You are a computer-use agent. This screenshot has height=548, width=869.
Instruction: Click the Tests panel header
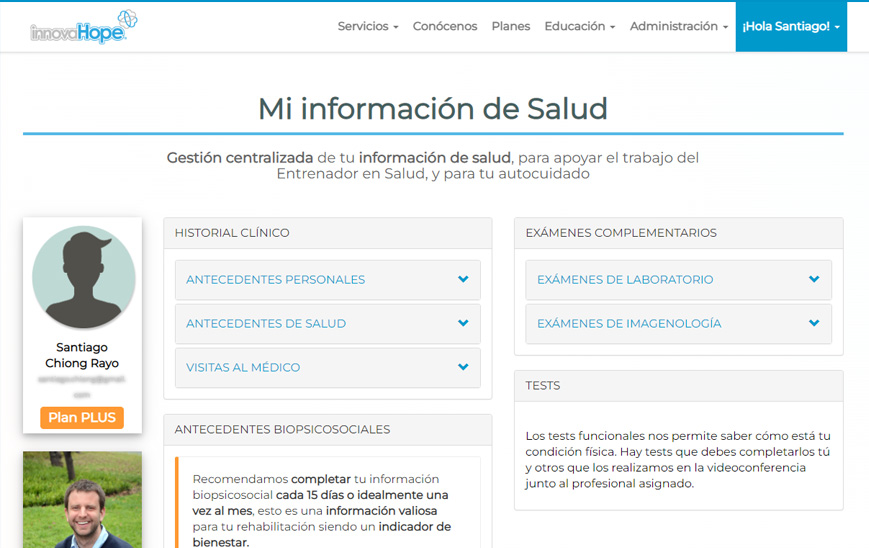(543, 386)
